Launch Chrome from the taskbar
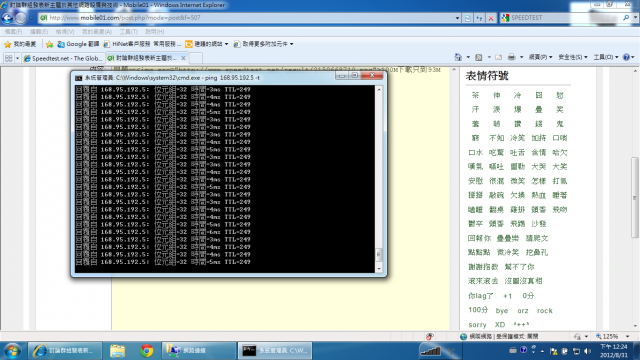Viewport: 640px width, 360px height. [x=147, y=351]
